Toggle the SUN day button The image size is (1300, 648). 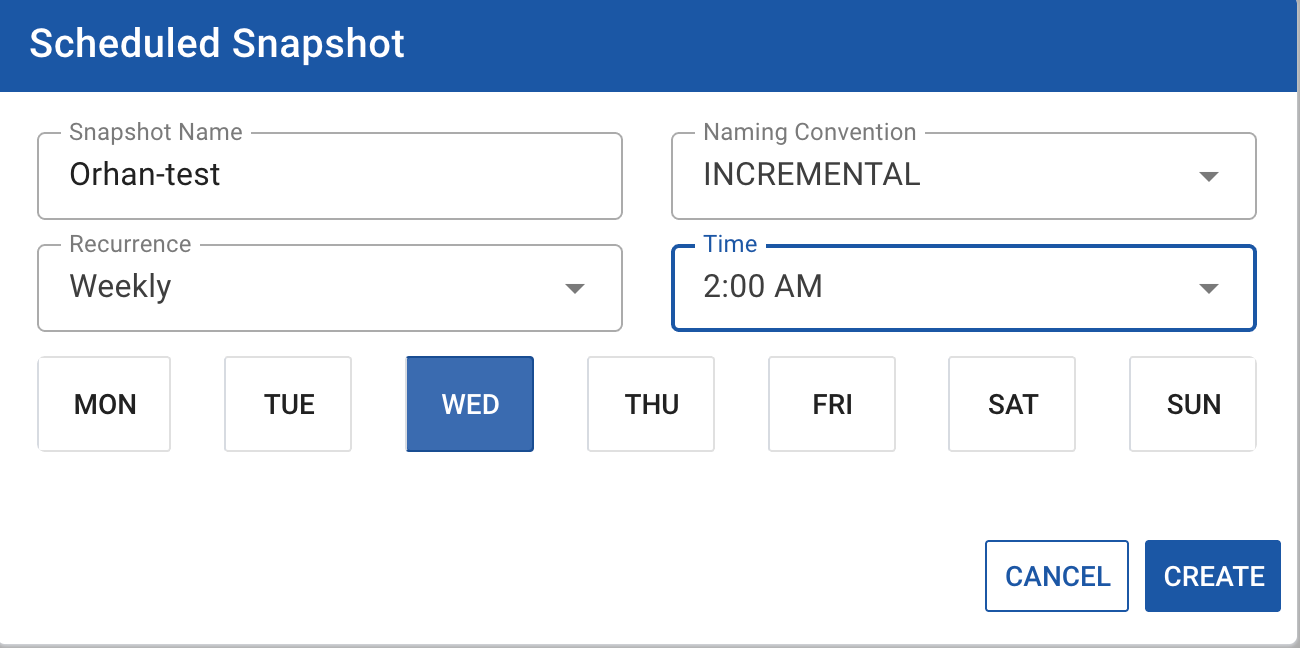(x=1193, y=404)
